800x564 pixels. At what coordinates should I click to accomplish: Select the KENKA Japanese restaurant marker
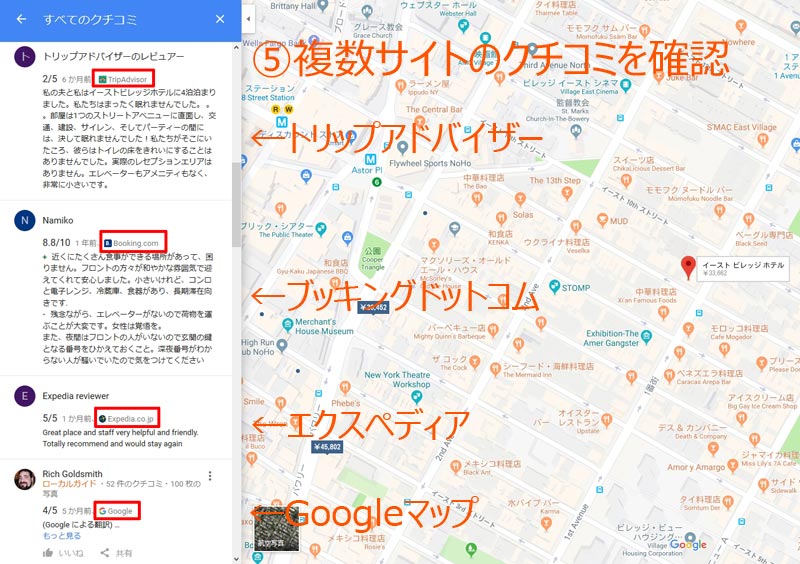point(502,218)
